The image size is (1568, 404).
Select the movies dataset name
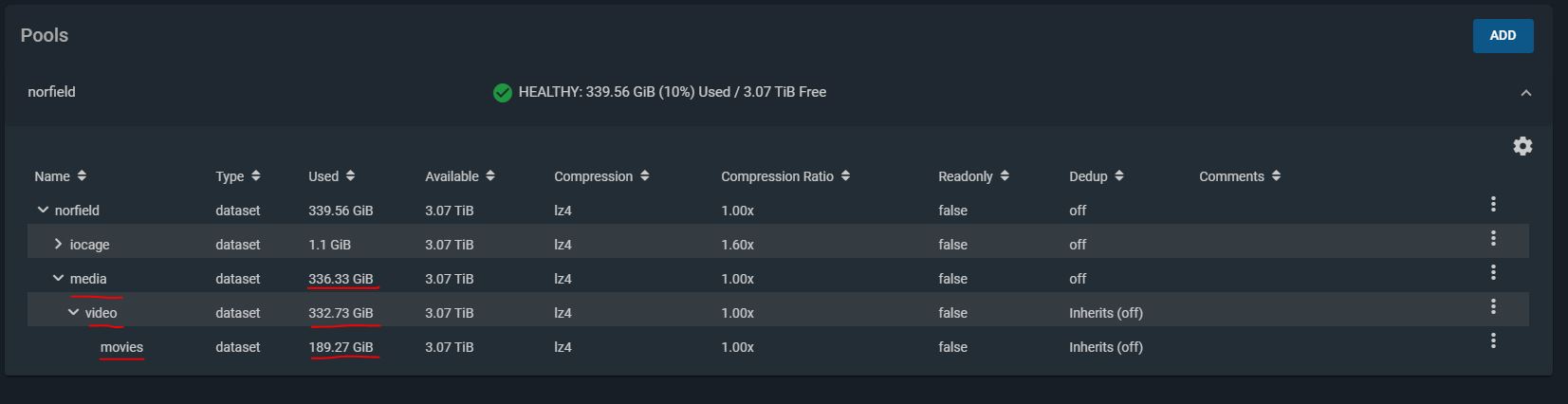tap(121, 347)
